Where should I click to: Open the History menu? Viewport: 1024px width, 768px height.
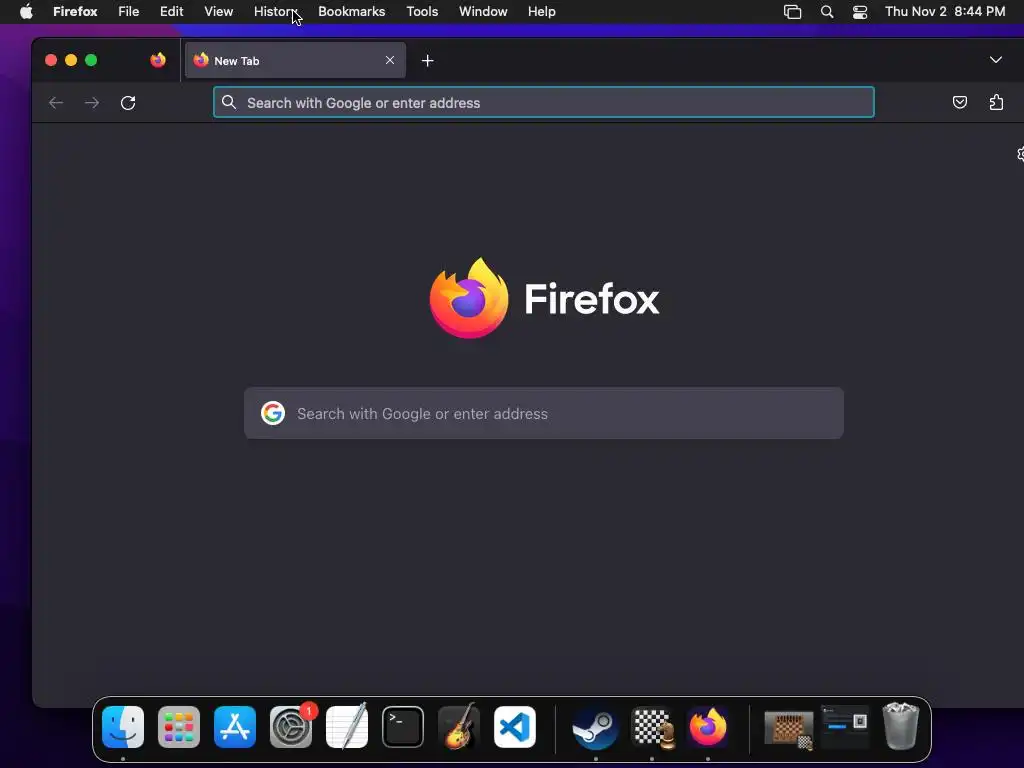click(275, 12)
